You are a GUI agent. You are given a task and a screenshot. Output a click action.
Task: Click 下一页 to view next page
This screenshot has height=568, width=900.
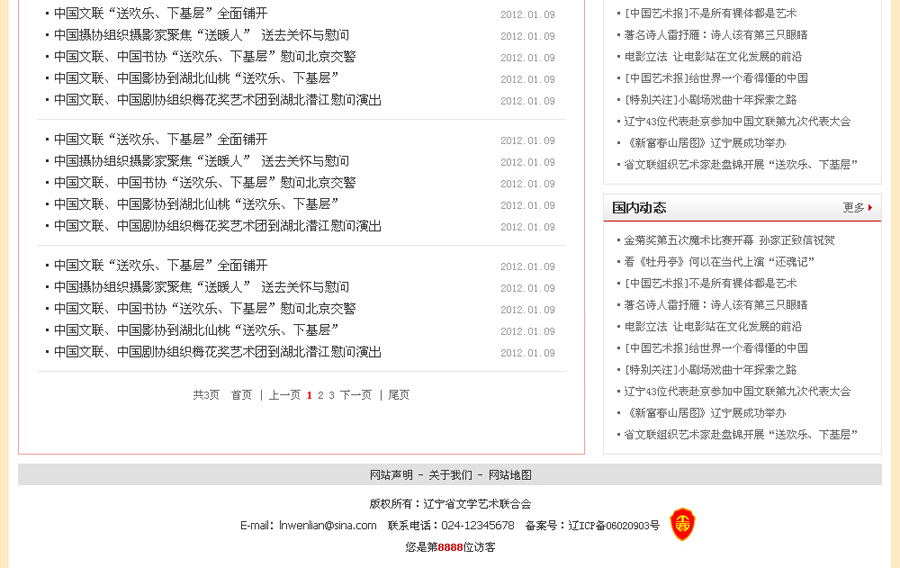(x=356, y=395)
